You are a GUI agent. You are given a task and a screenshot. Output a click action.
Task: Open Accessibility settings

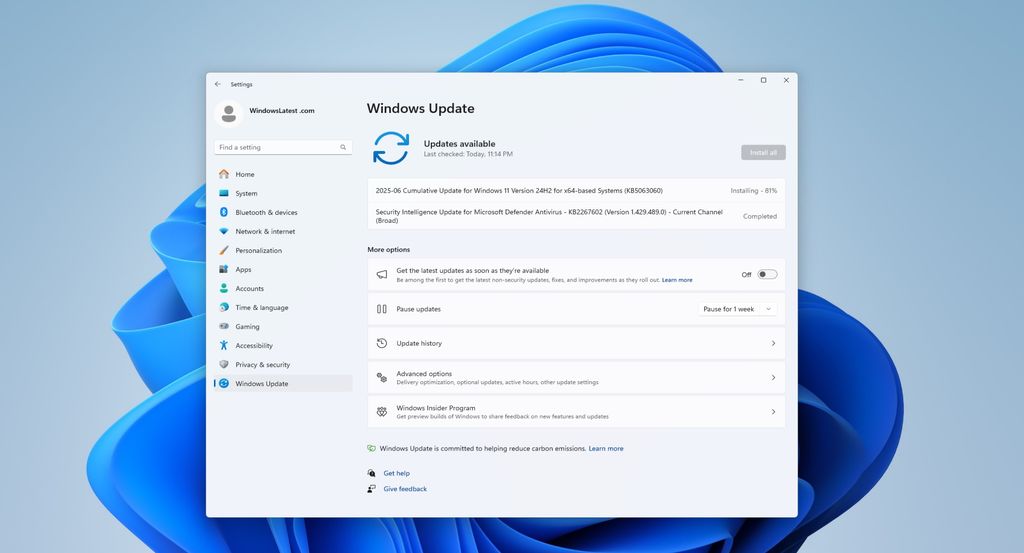pyautogui.click(x=283, y=345)
